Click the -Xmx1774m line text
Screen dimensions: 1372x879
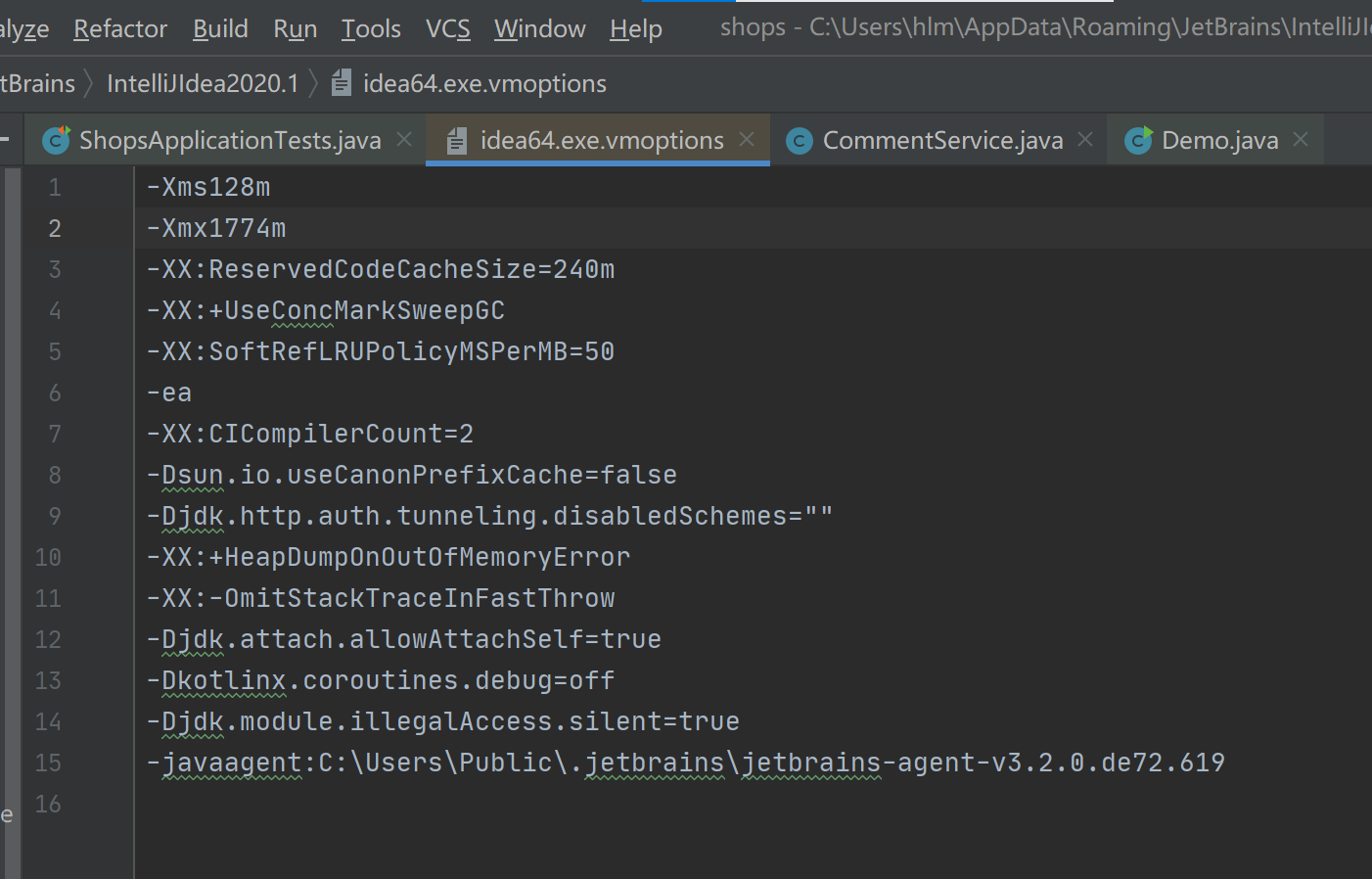point(216,228)
